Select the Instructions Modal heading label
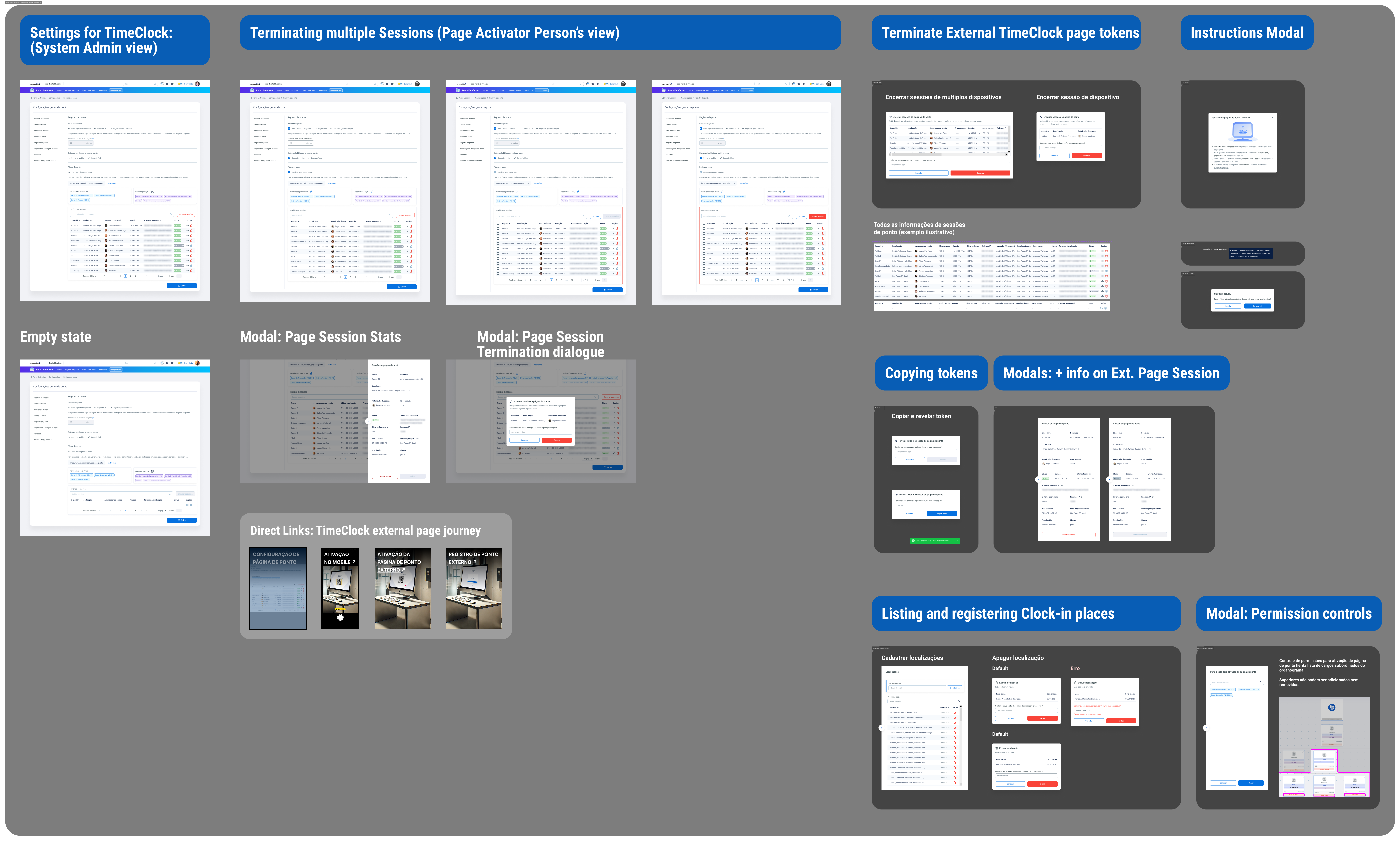The width and height of the screenshot is (1400, 841). 1247,33
